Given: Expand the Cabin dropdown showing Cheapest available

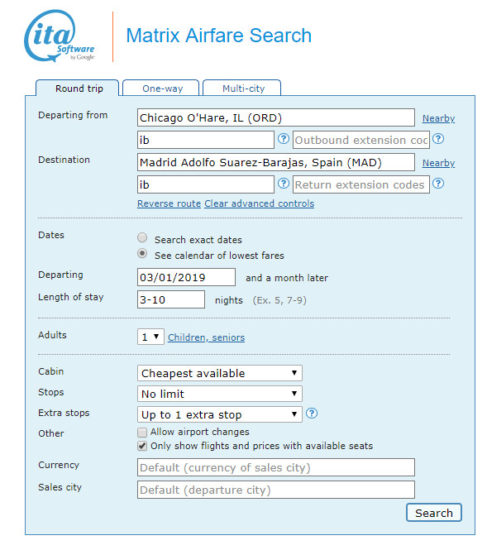Looking at the screenshot, I should 220,373.
